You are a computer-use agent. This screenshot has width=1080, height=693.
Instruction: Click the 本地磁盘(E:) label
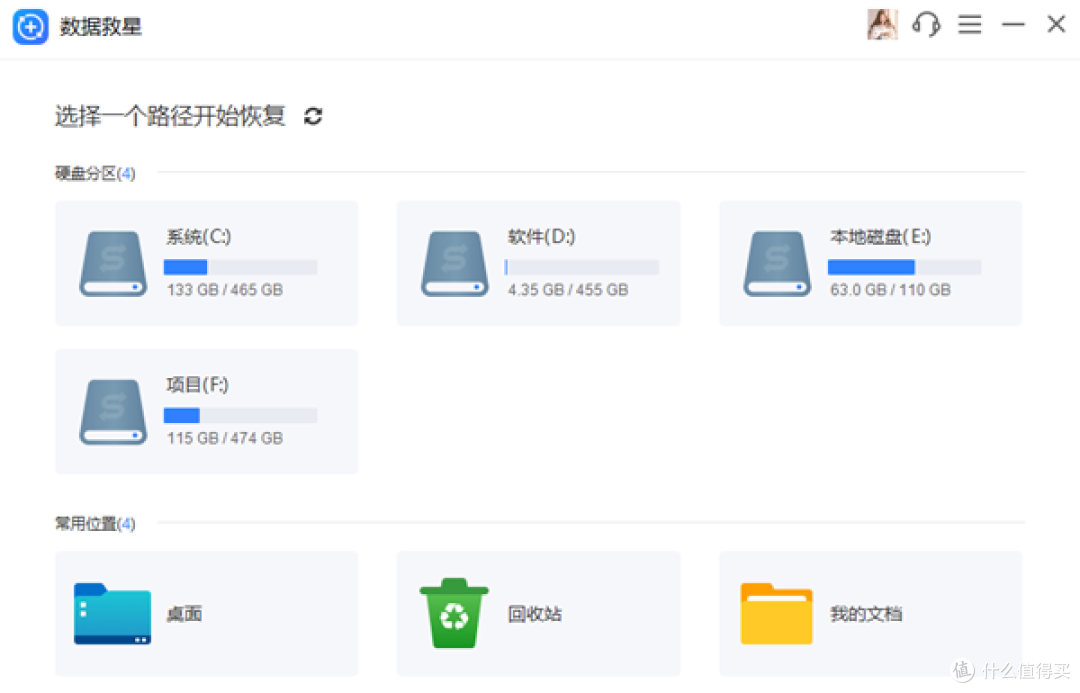[880, 237]
